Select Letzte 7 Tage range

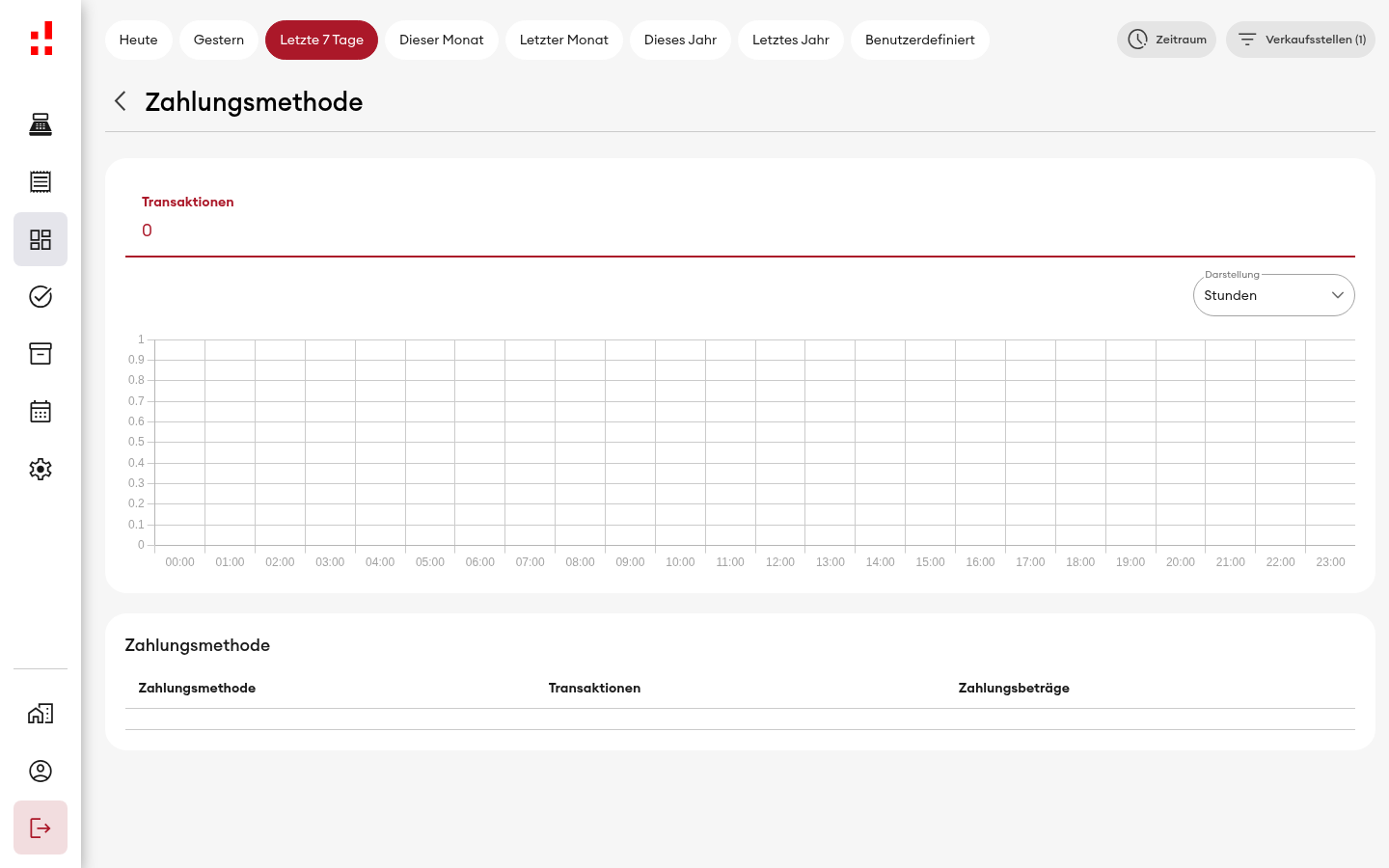(321, 40)
